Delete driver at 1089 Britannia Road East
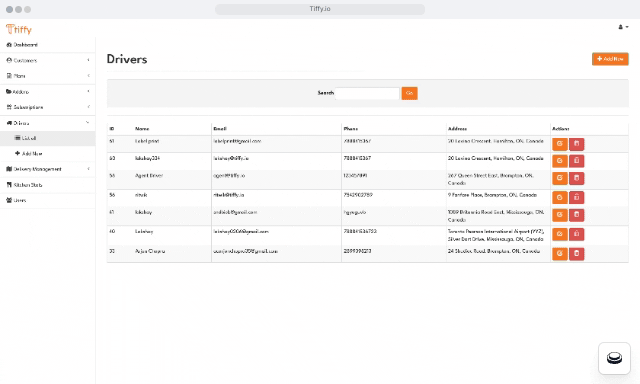640x384 pixels. [x=576, y=215]
